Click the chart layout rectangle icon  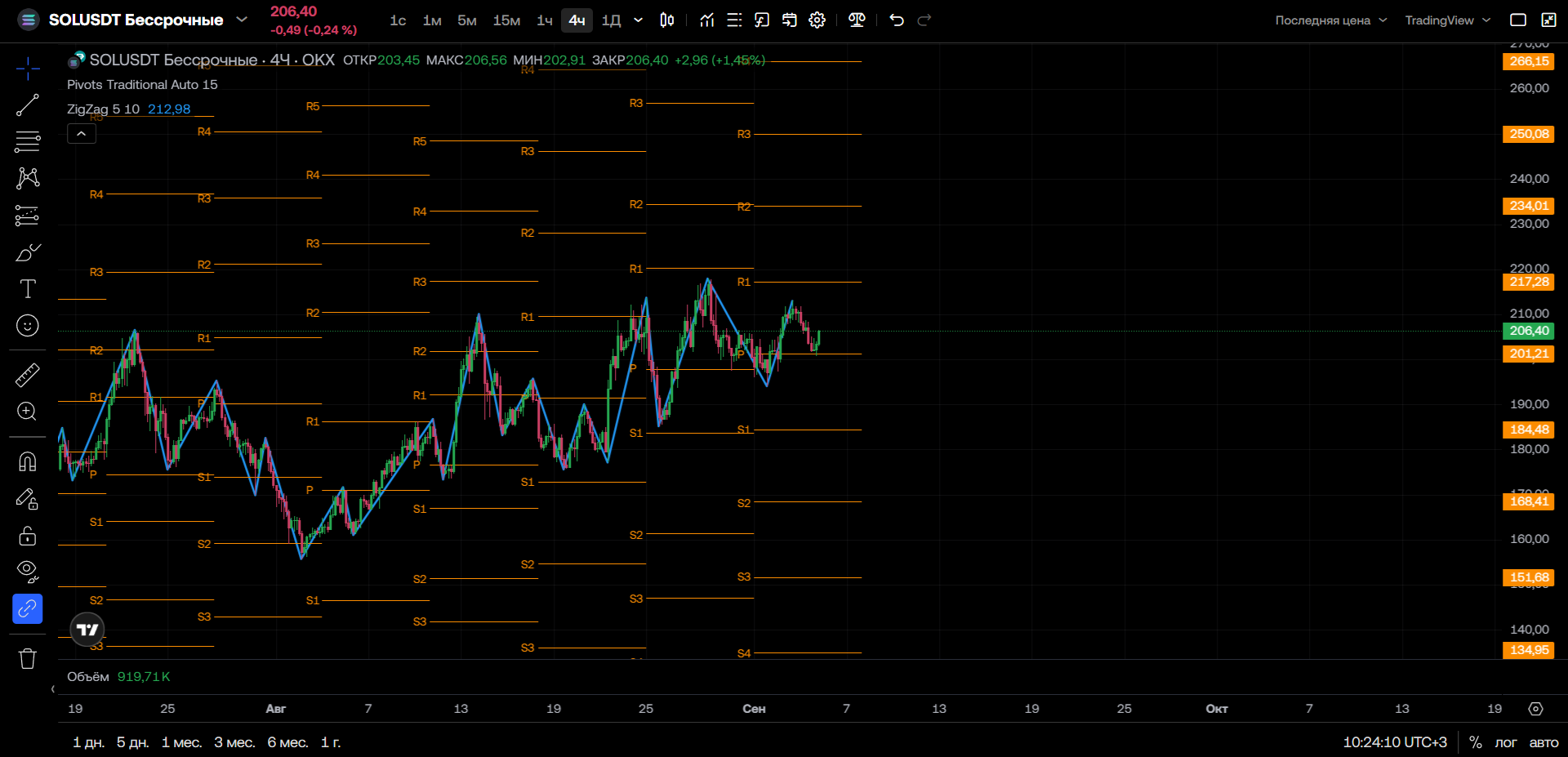pos(1518,20)
